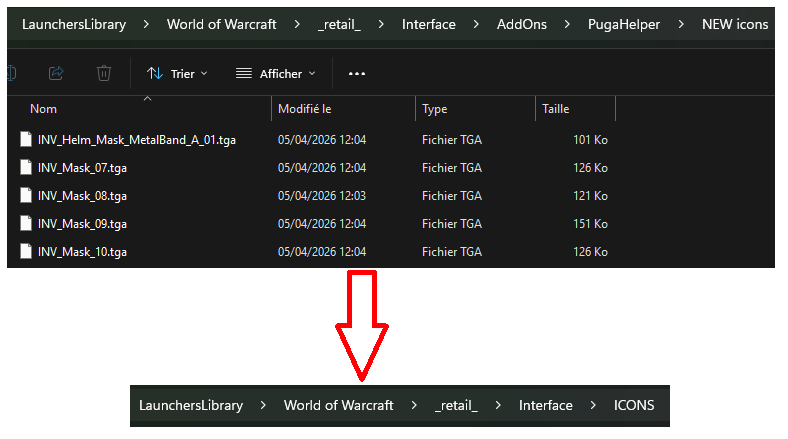
Task: Click the share icon in toolbar
Action: click(x=56, y=73)
